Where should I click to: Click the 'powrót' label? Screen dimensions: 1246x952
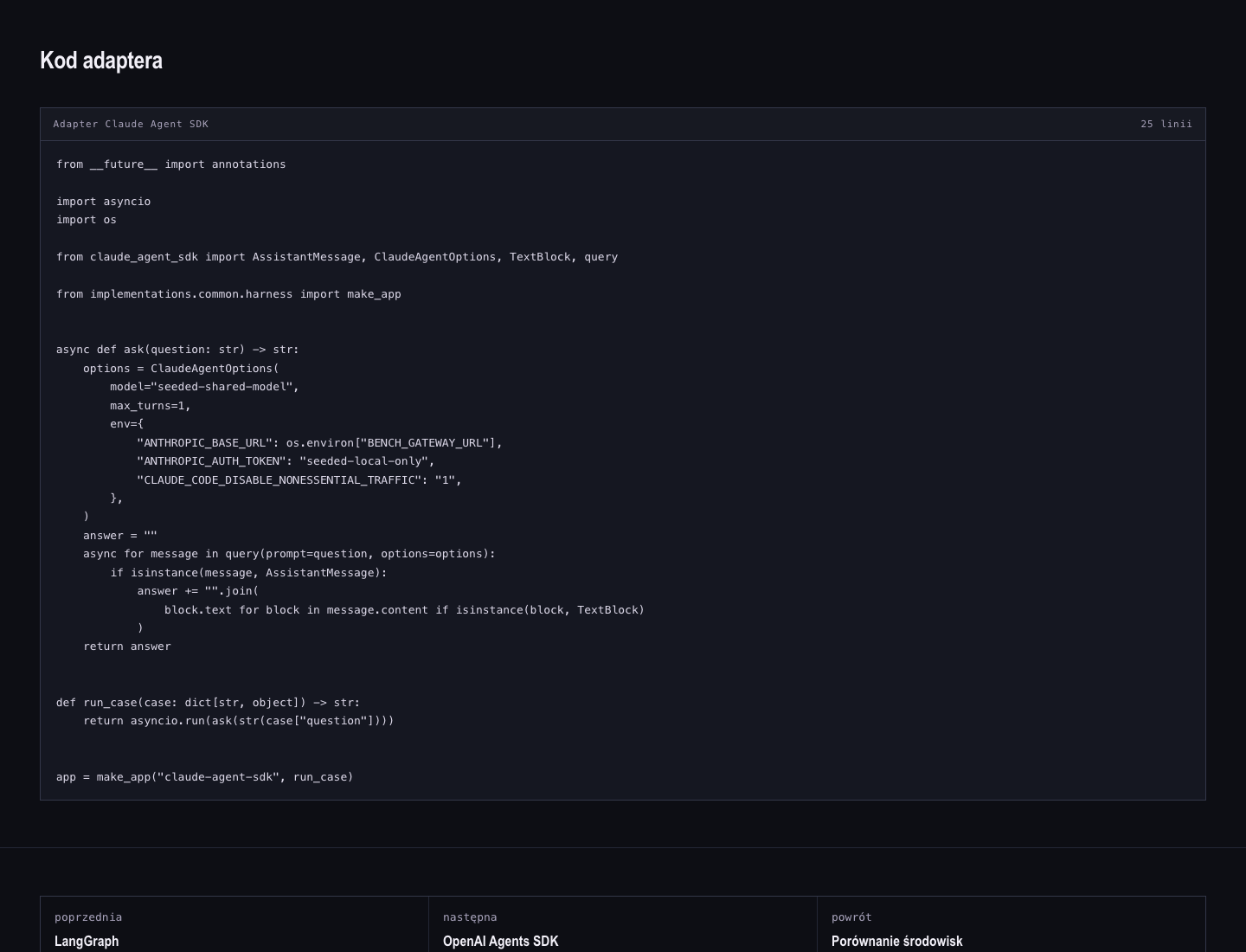851,917
